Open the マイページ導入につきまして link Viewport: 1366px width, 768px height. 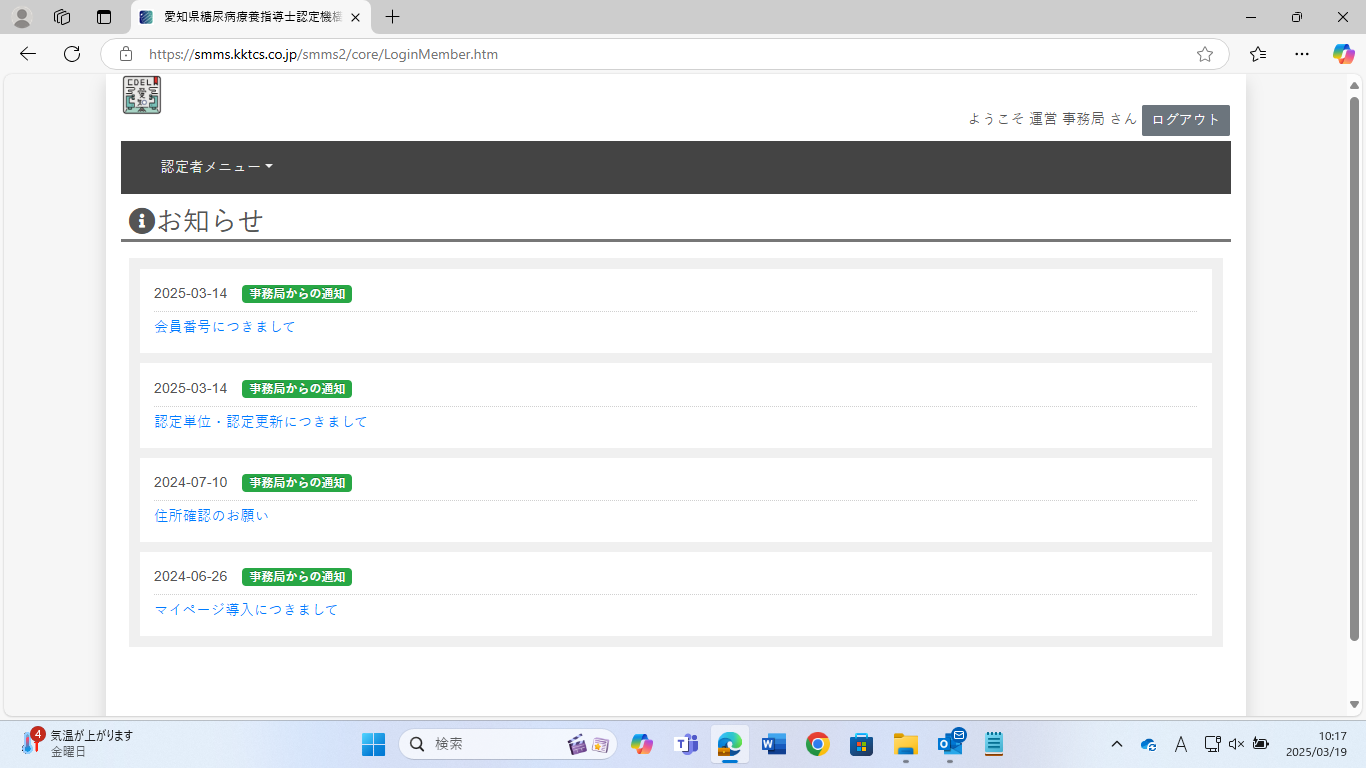(246, 610)
